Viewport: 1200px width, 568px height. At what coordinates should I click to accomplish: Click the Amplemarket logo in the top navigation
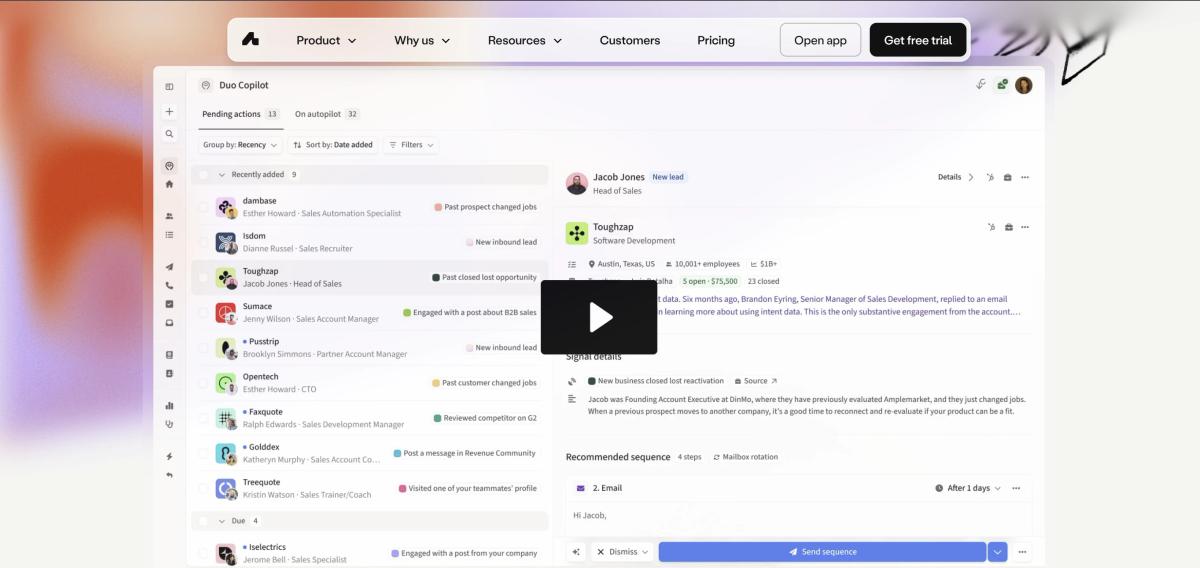click(250, 40)
